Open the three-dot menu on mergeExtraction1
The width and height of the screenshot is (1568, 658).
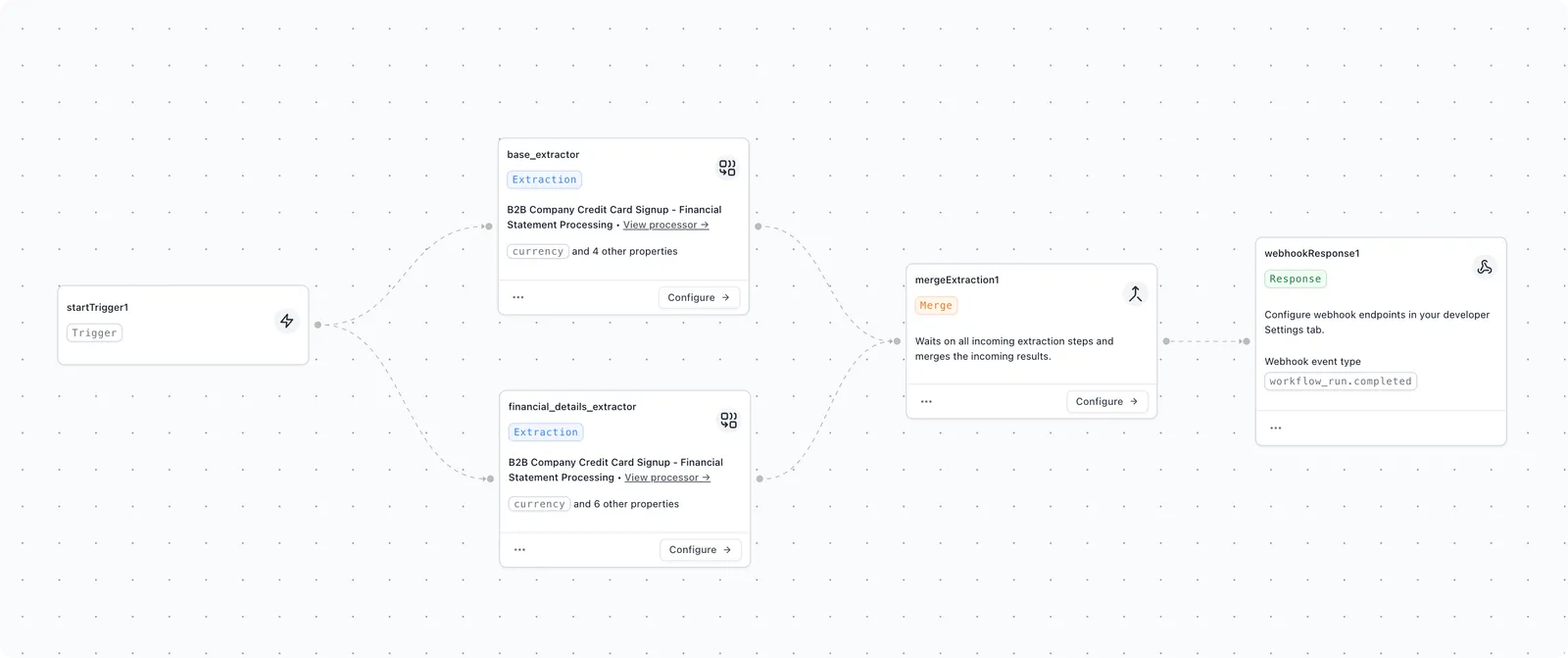(926, 401)
